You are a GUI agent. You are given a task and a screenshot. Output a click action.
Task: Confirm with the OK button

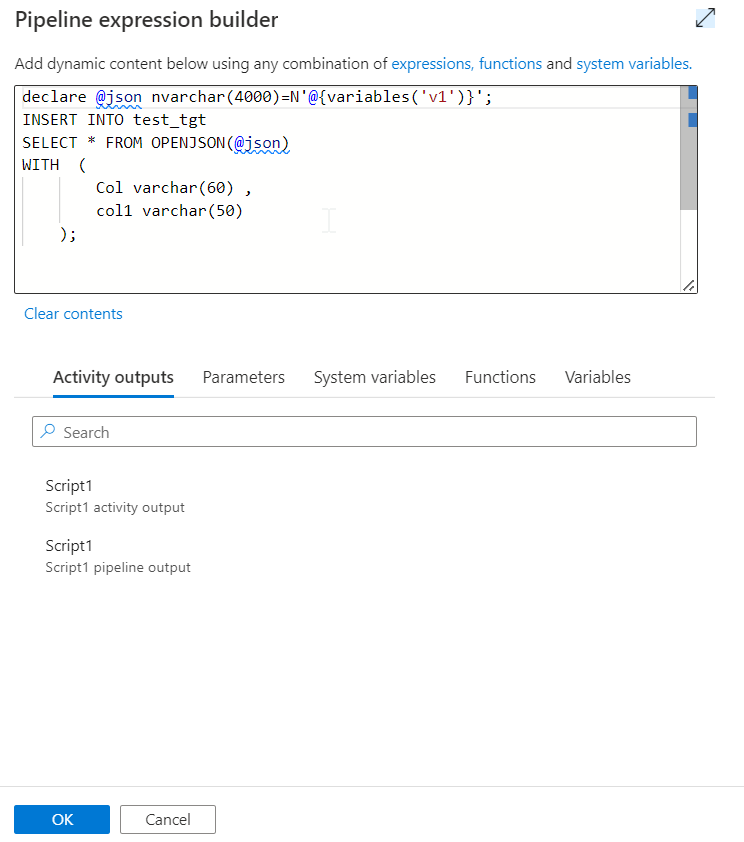[x=62, y=819]
